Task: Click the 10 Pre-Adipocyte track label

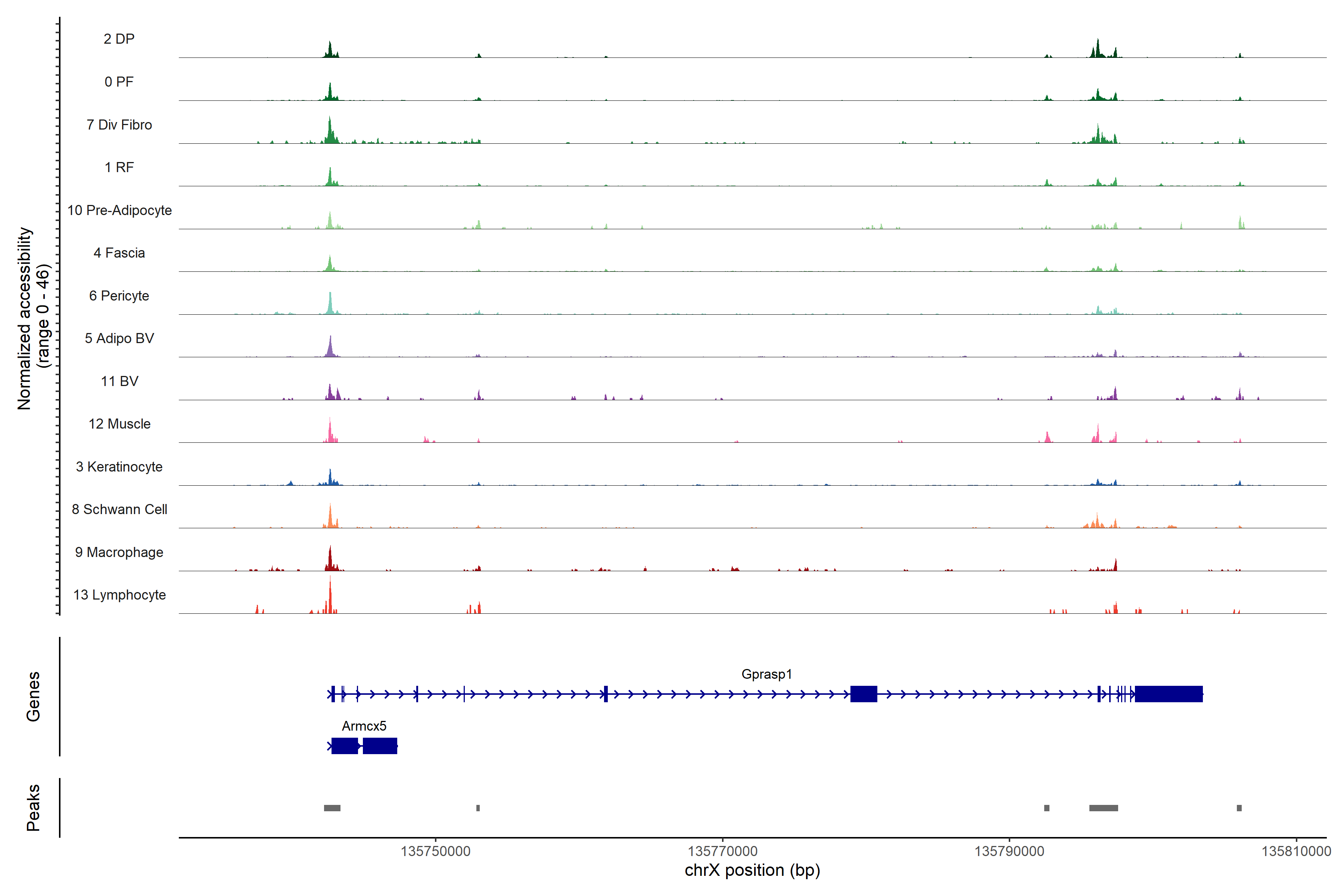Action: [x=119, y=210]
